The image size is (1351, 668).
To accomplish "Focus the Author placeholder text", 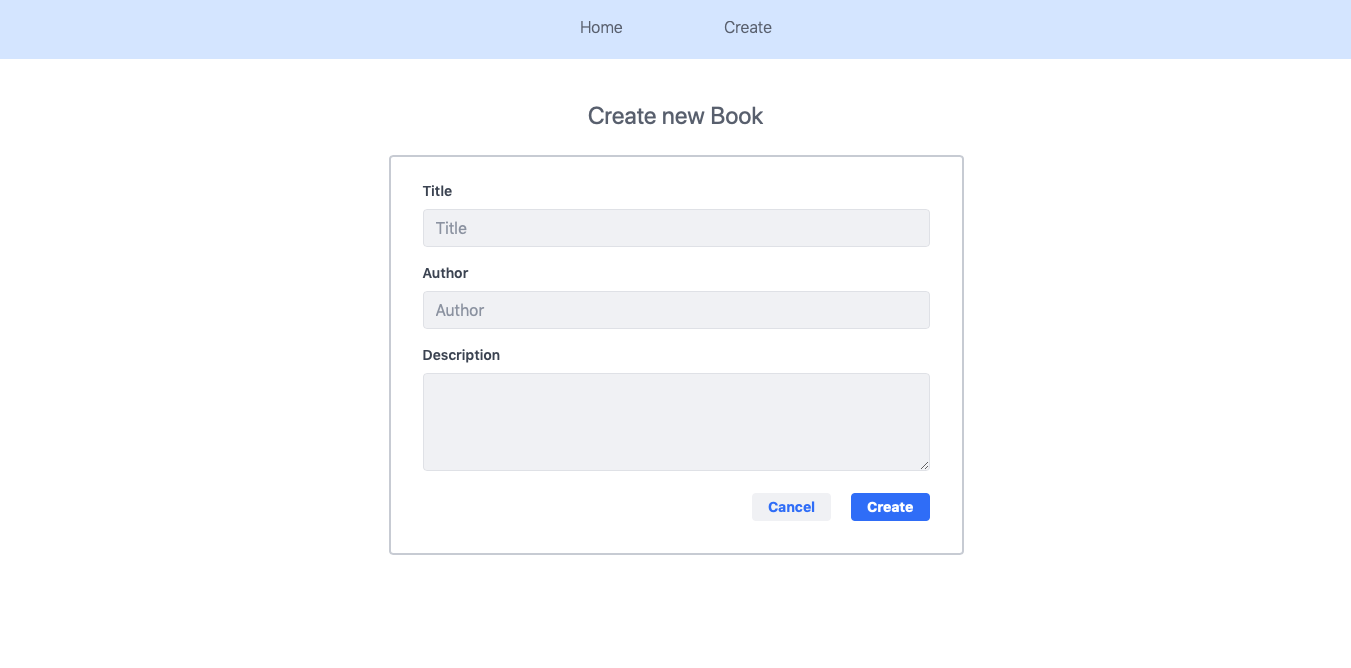I will coord(460,310).
